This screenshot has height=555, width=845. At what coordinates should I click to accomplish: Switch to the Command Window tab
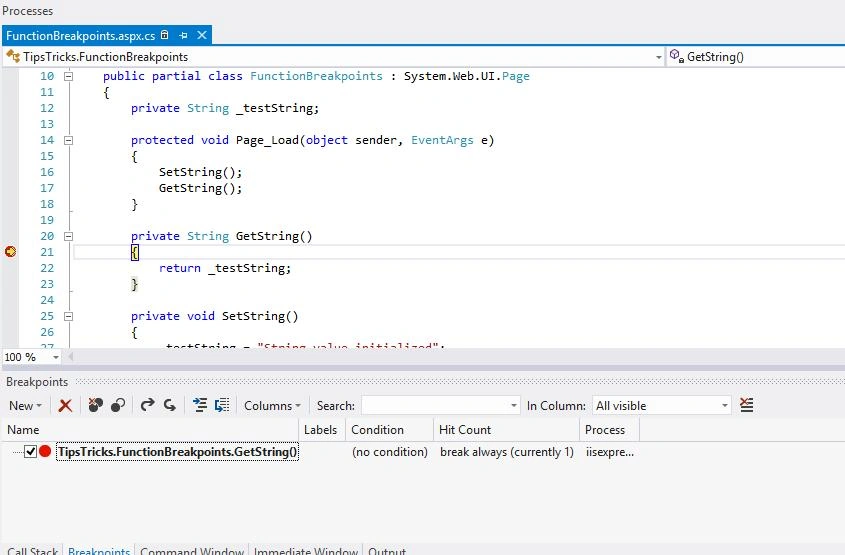[192, 551]
